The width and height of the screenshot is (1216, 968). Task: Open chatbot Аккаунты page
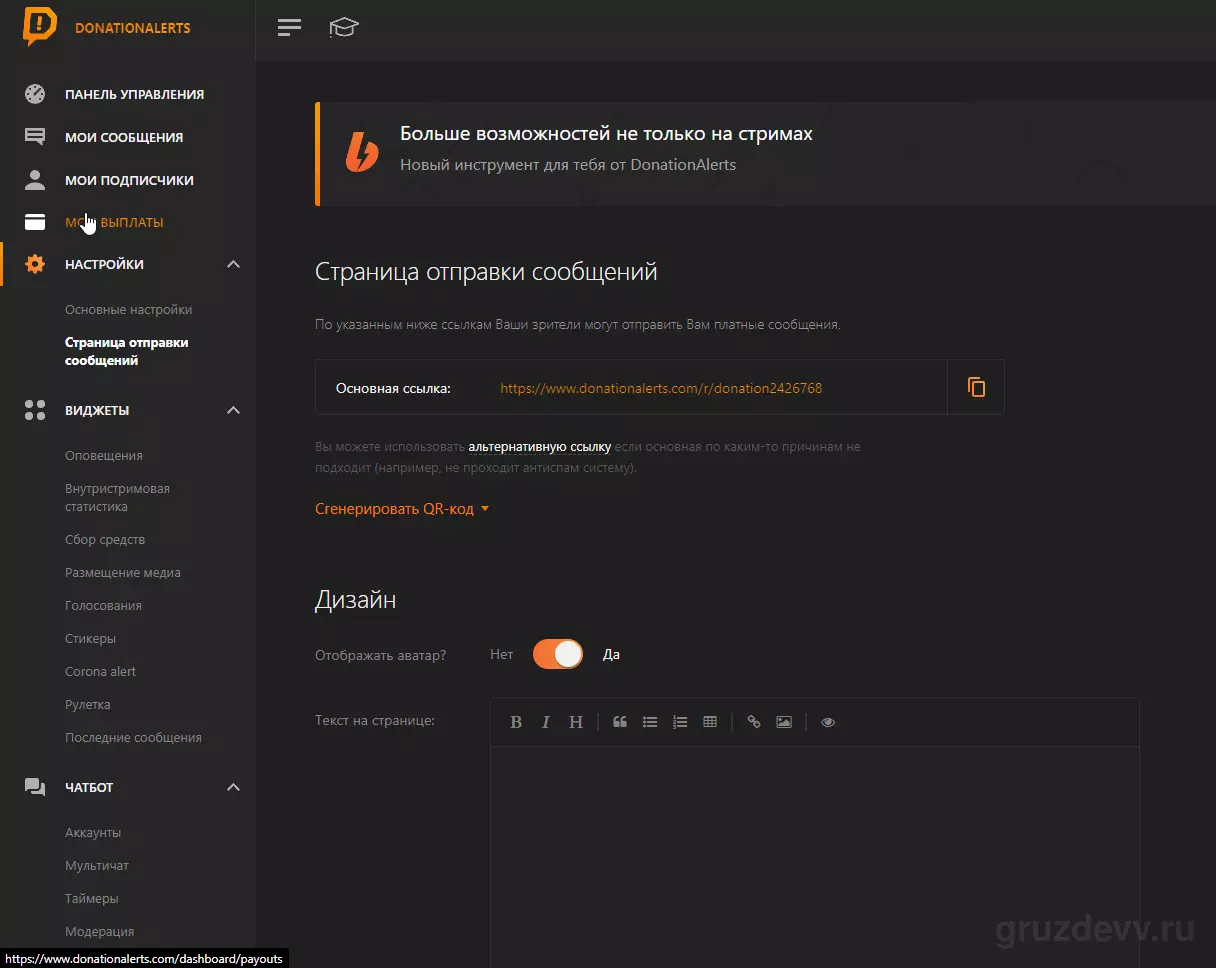pos(93,832)
